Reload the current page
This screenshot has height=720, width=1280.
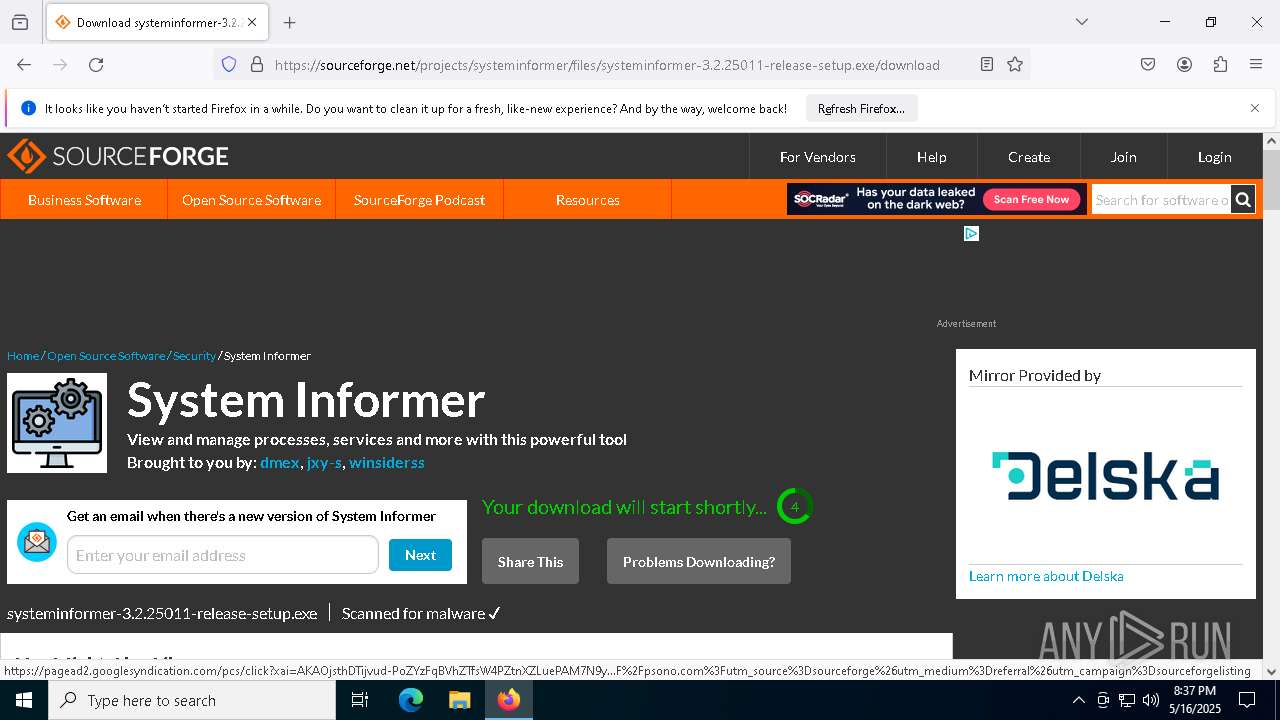(96, 64)
